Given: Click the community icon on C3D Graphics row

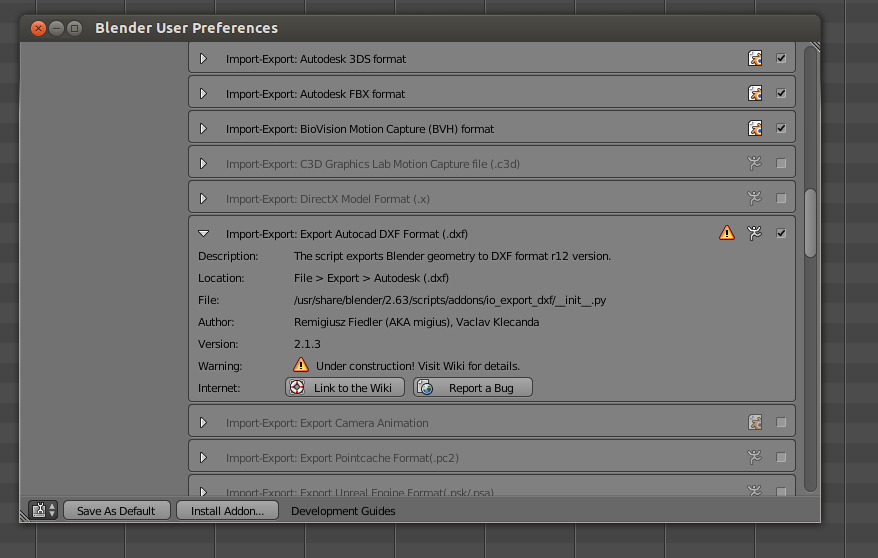Looking at the screenshot, I should click(x=755, y=164).
